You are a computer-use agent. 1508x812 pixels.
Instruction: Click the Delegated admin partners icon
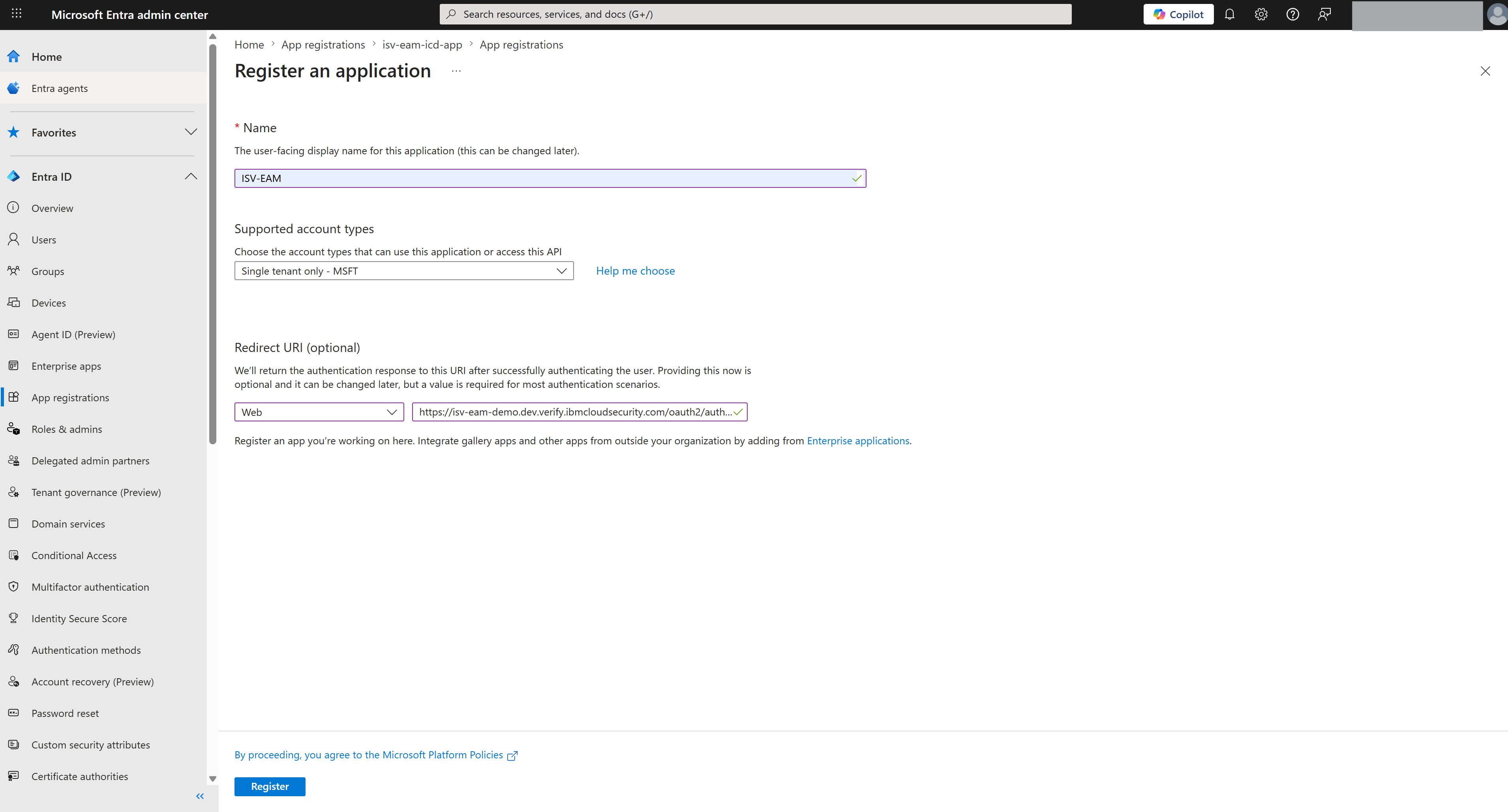pyautogui.click(x=13, y=460)
